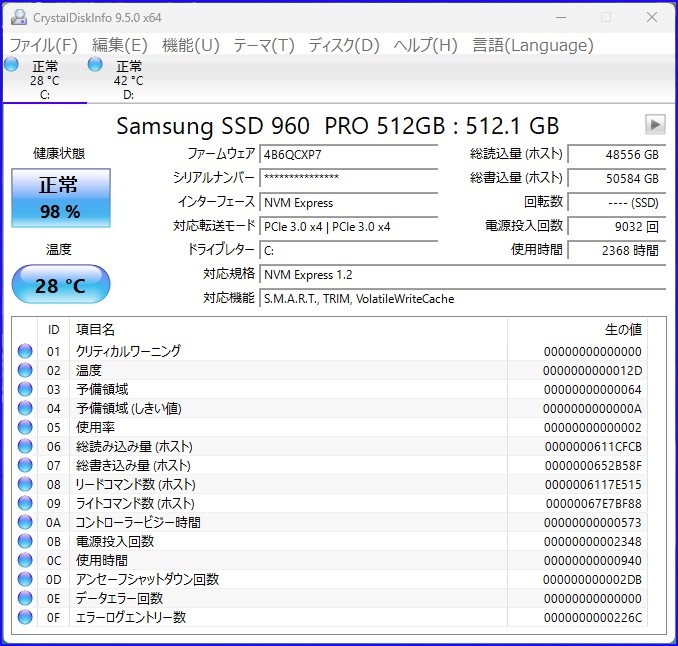
Task: Open the ファイル(F) menu
Action: pos(43,45)
